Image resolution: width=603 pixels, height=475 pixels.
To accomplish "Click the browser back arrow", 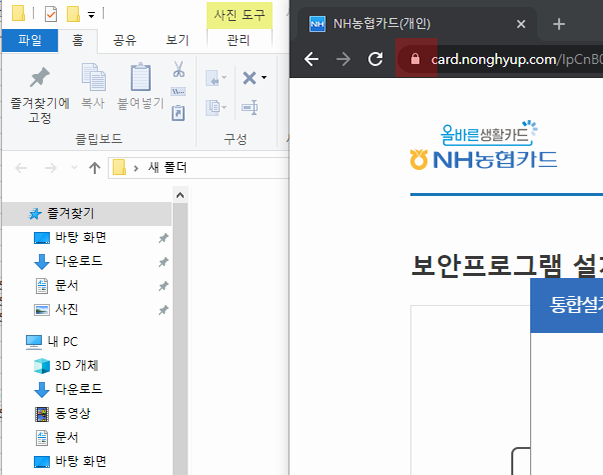I will click(311, 59).
